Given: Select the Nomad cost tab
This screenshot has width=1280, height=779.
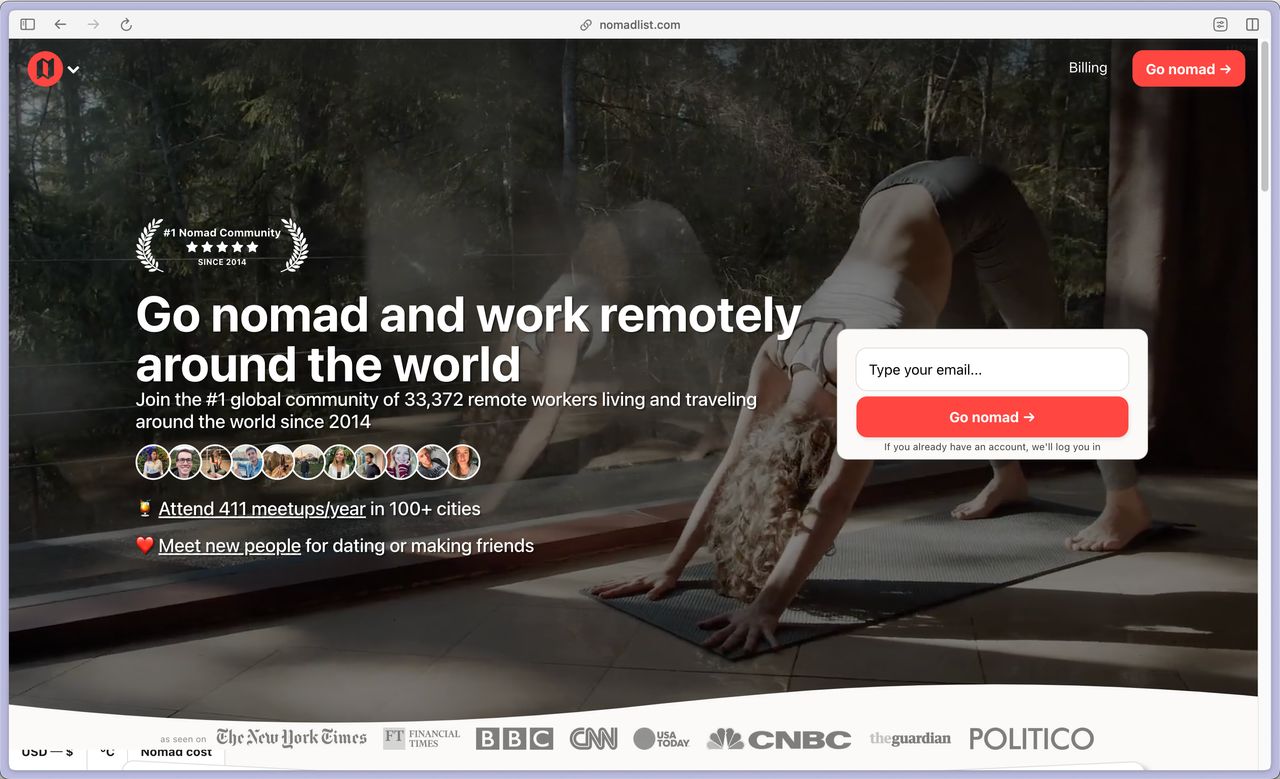Looking at the screenshot, I should click(x=176, y=753).
